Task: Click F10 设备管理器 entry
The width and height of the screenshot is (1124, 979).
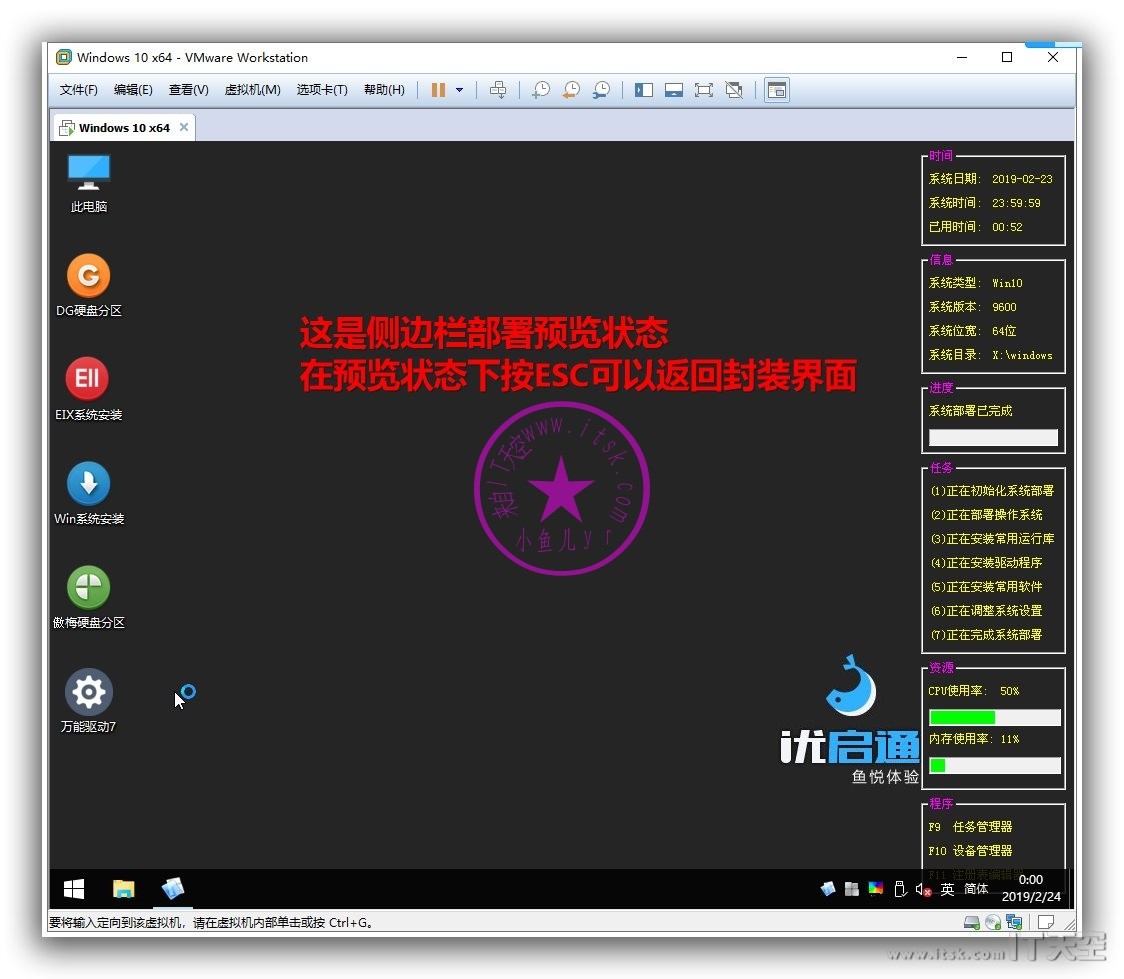Action: 970,851
